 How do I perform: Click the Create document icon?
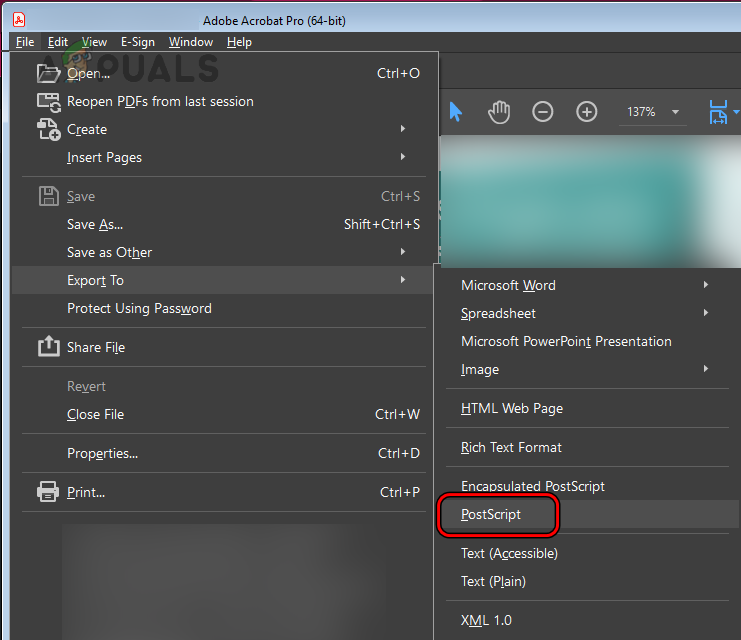point(48,130)
